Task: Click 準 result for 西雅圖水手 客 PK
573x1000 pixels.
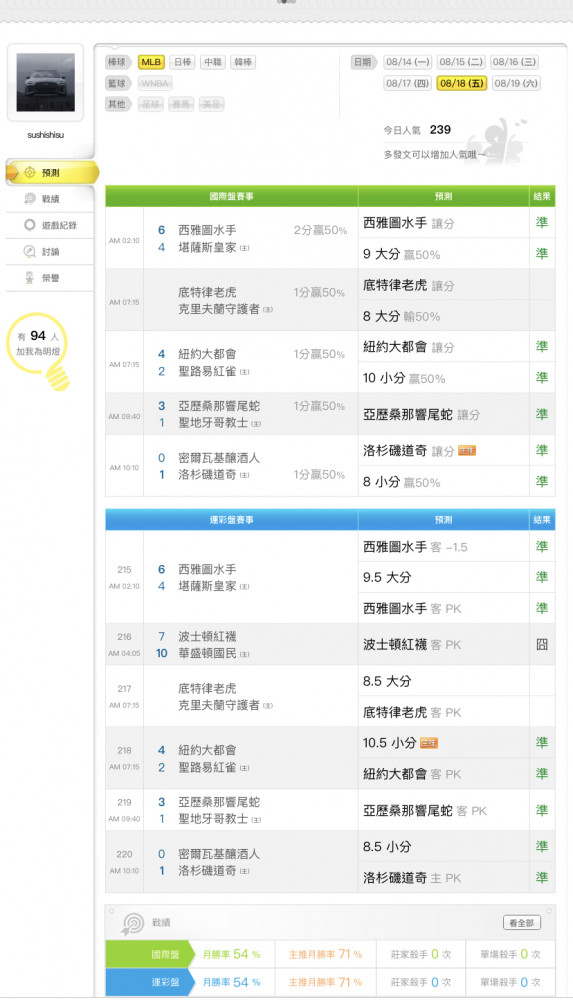Action: [542, 608]
